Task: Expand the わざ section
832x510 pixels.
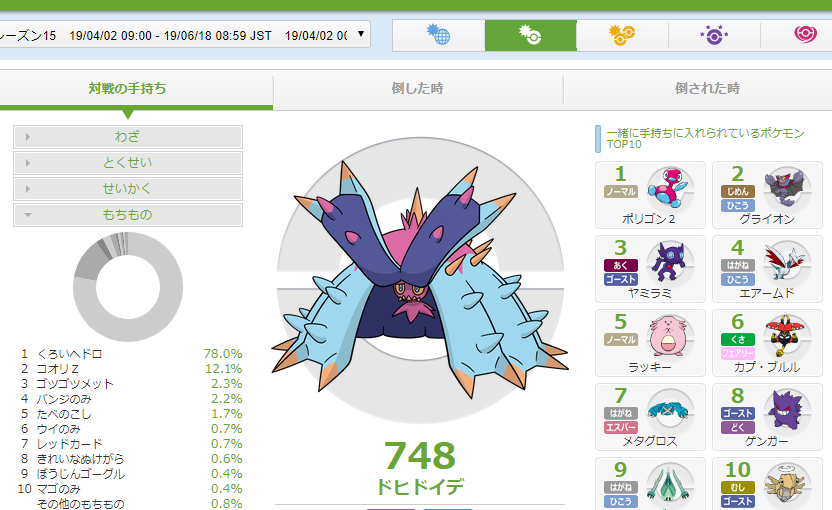Action: click(x=128, y=137)
